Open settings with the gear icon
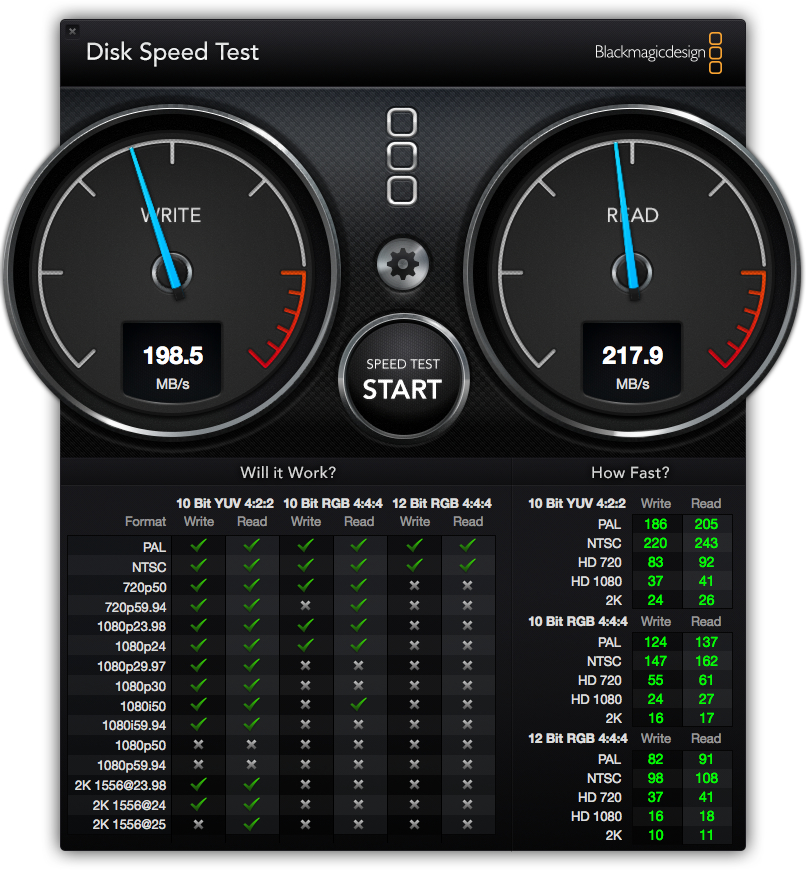 point(402,264)
